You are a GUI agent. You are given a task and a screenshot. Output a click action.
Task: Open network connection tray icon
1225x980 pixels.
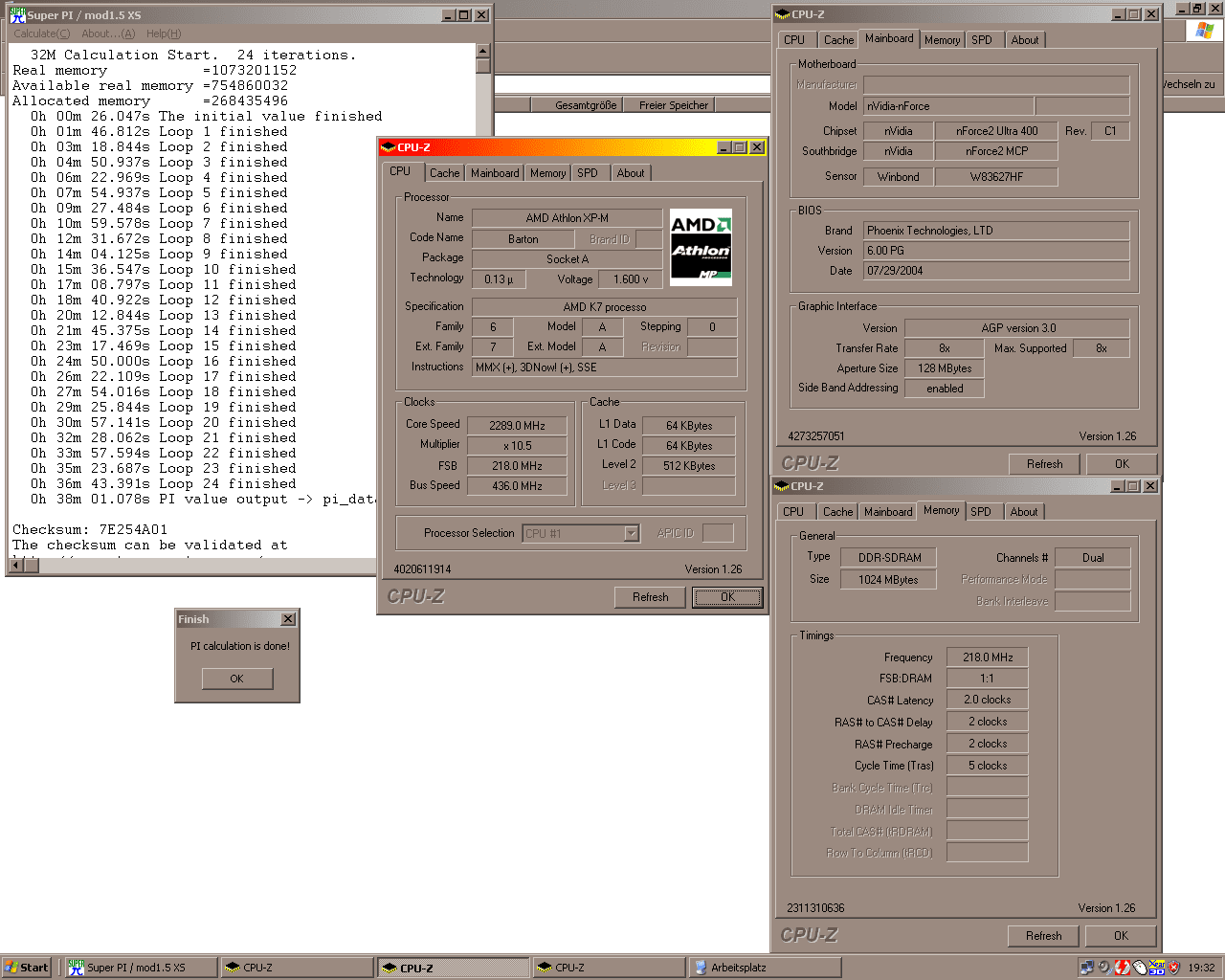point(1086,968)
